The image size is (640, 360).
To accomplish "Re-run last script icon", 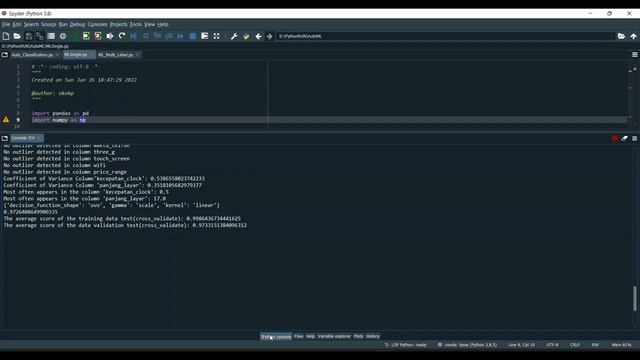I will (122, 36).
